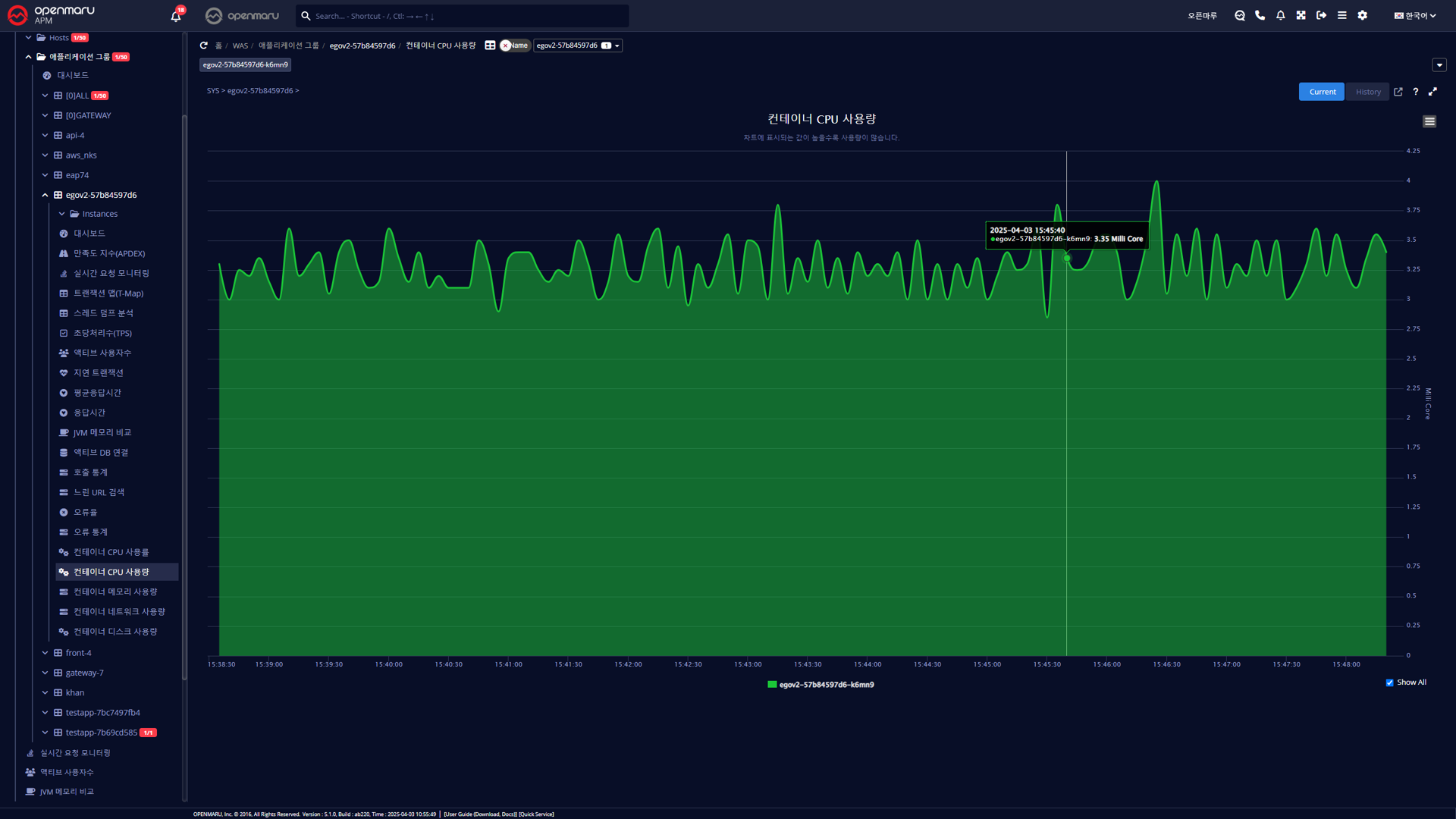Toggle the Name switch in breadcrumb bar
Image resolution: width=1456 pixels, height=819 pixels.
pyautogui.click(x=515, y=45)
